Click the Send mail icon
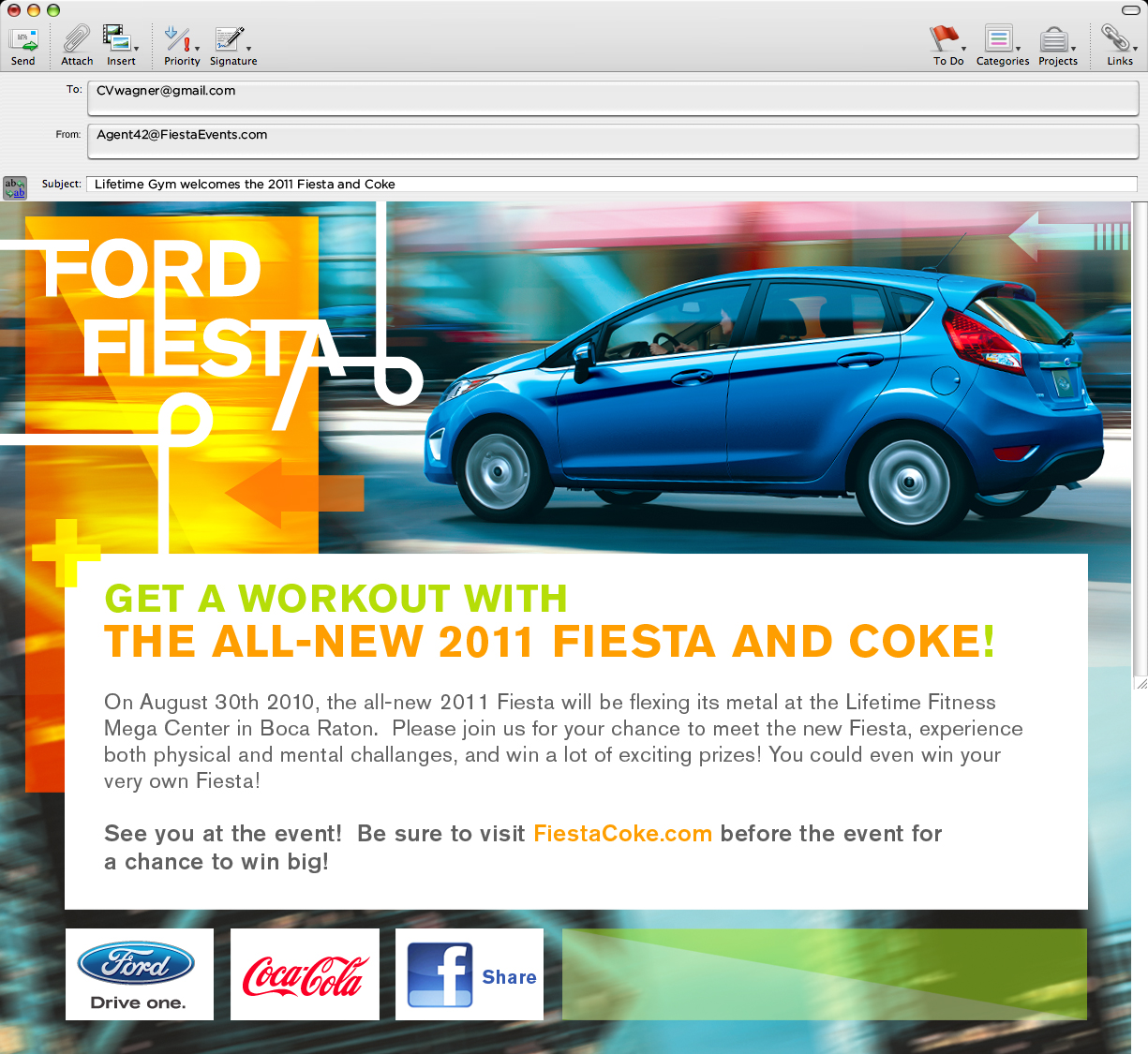Image resolution: width=1148 pixels, height=1054 pixels. pos(22,40)
